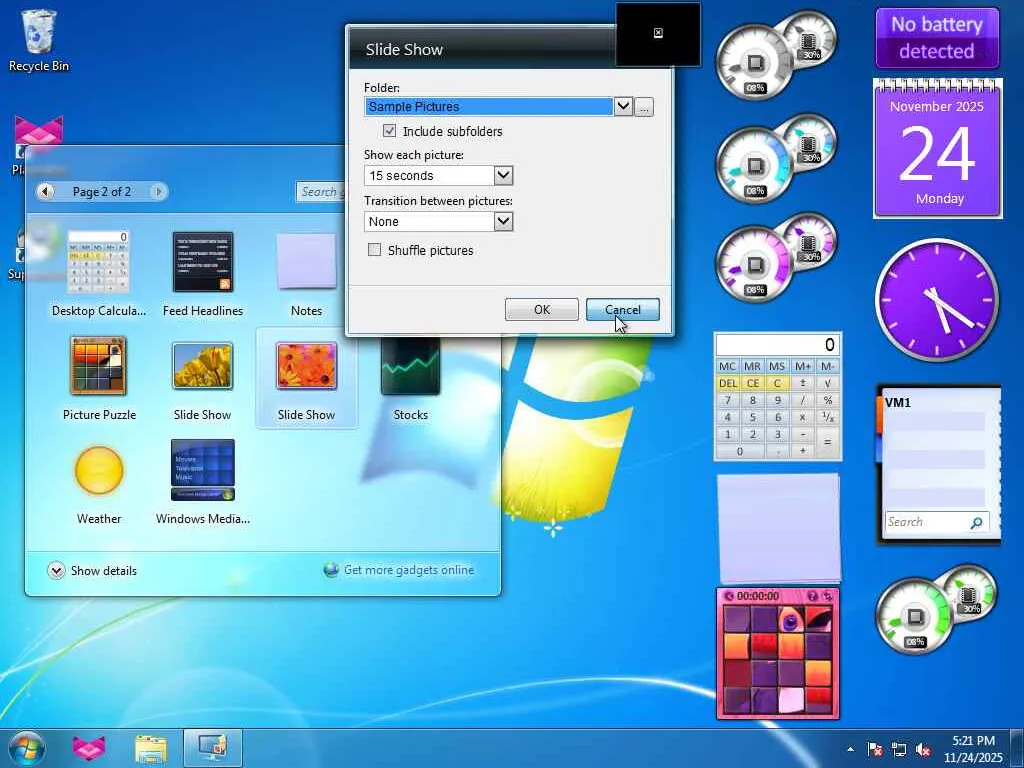Click the timer pause icon on puzzle gadget
The image size is (1024, 768).
pyautogui.click(x=729, y=596)
